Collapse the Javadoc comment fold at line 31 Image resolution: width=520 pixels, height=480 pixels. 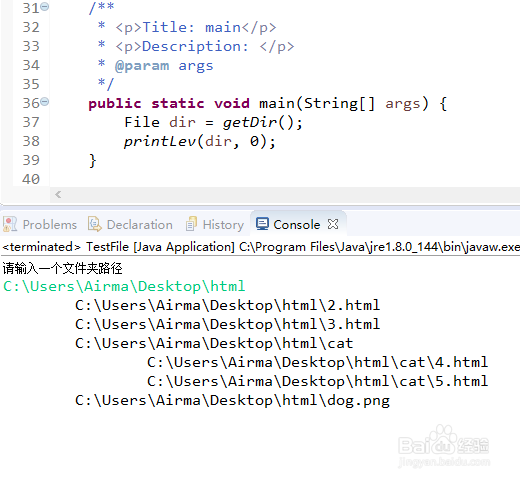[45, 6]
